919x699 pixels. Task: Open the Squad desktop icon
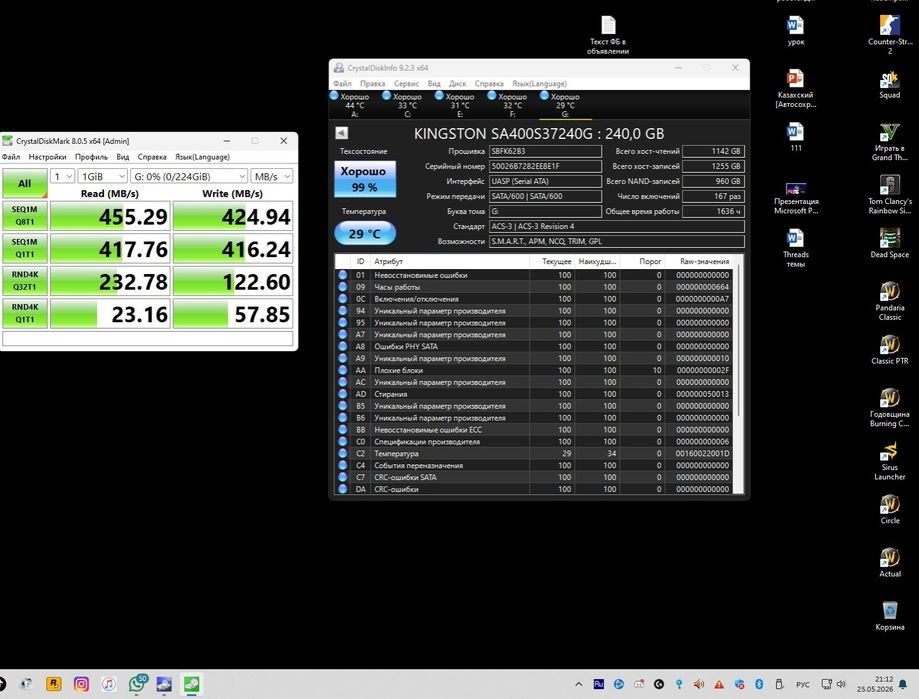coord(889,84)
